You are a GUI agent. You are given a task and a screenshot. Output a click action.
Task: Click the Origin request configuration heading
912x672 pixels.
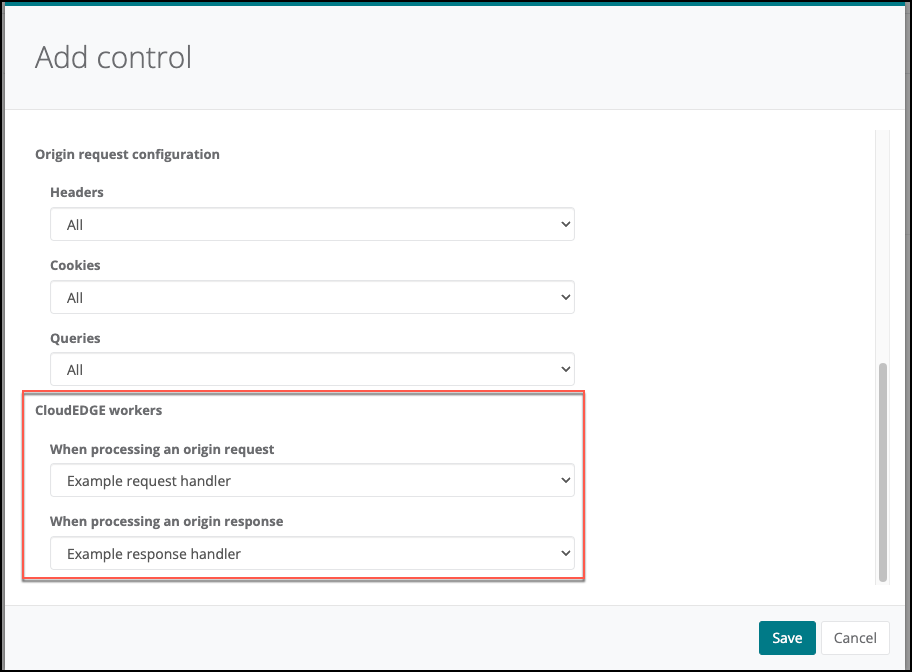(x=127, y=155)
